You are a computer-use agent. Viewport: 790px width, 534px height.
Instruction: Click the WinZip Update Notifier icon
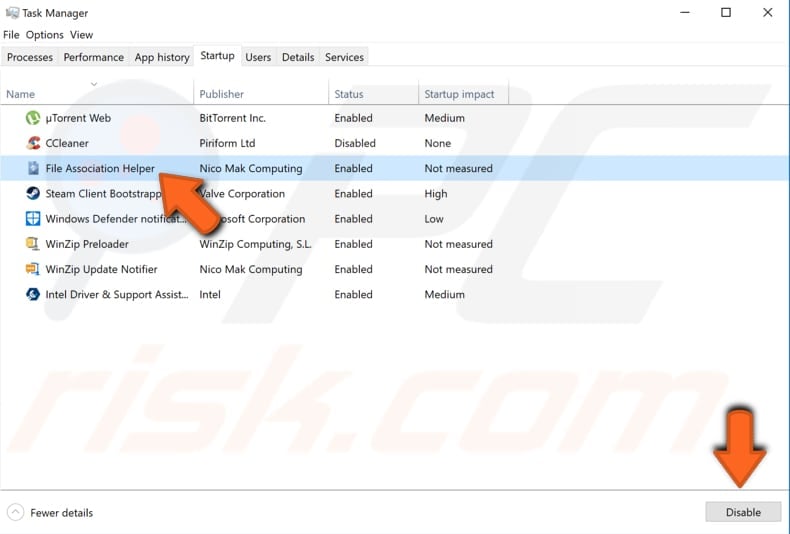coord(33,269)
